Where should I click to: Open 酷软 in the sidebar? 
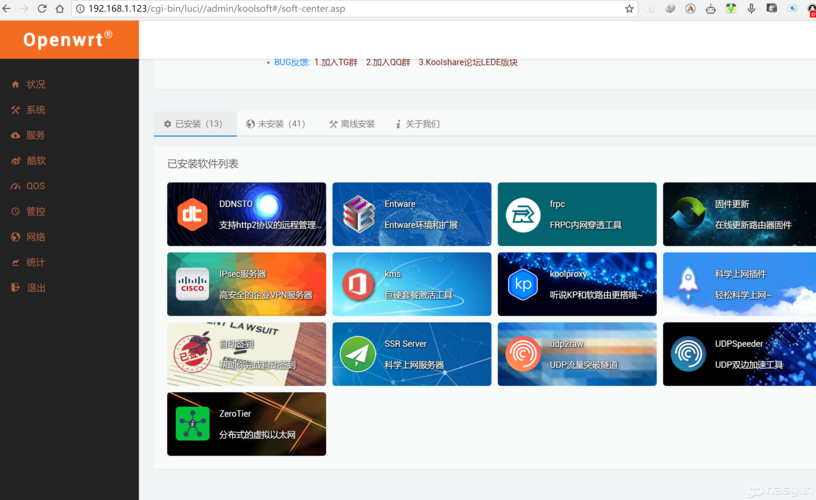click(x=36, y=161)
